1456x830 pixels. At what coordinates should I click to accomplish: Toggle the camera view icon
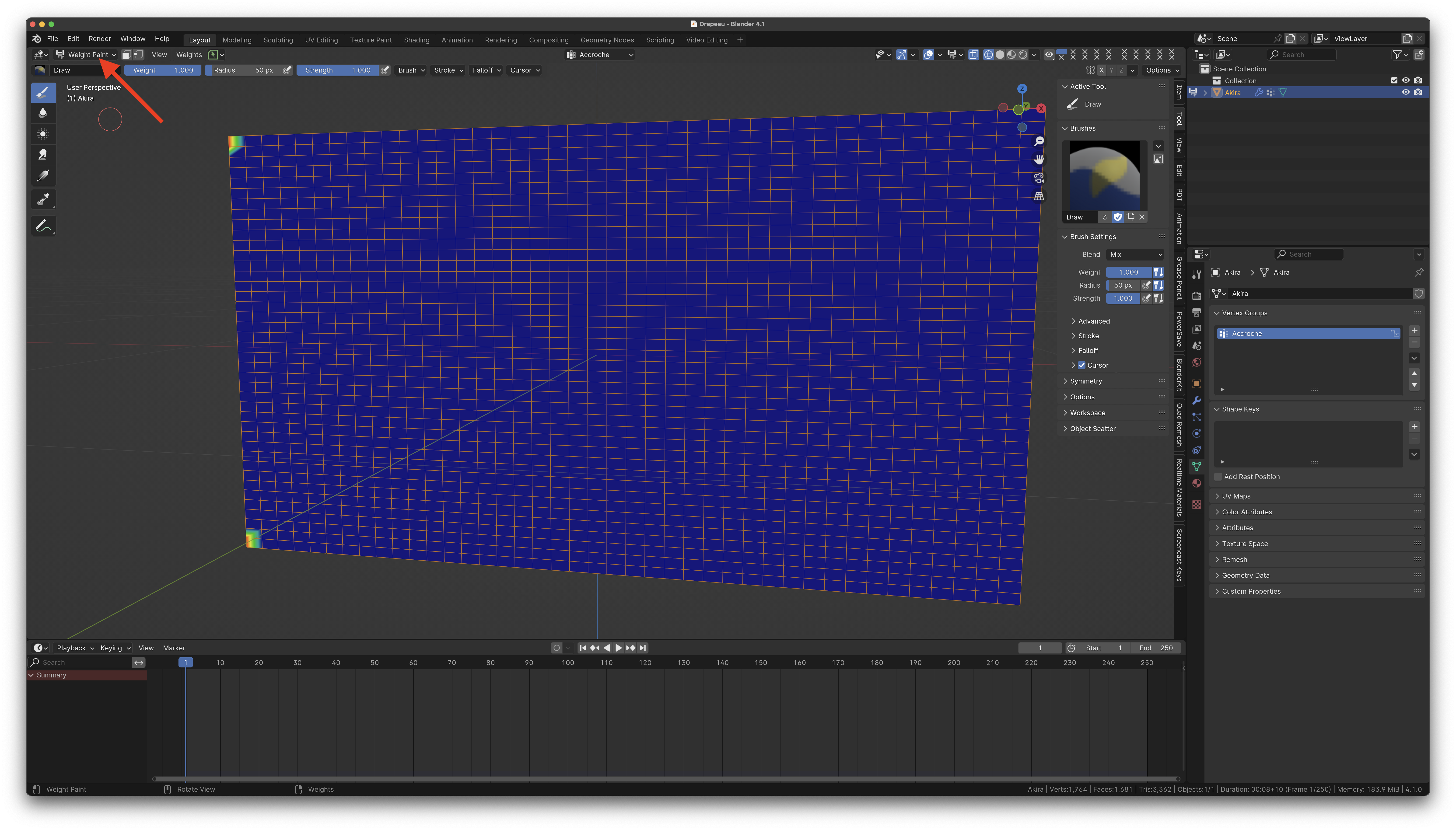click(1039, 178)
